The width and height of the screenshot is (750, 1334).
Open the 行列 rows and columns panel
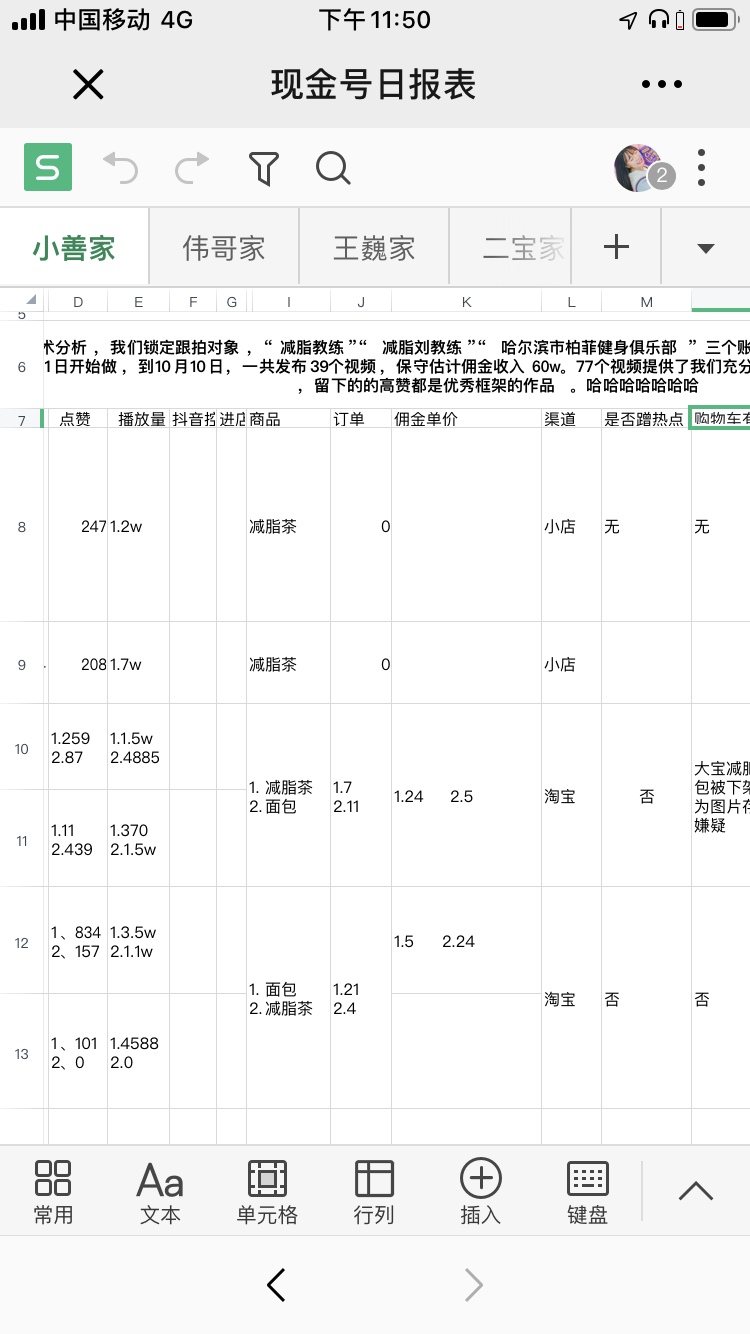(x=374, y=1192)
